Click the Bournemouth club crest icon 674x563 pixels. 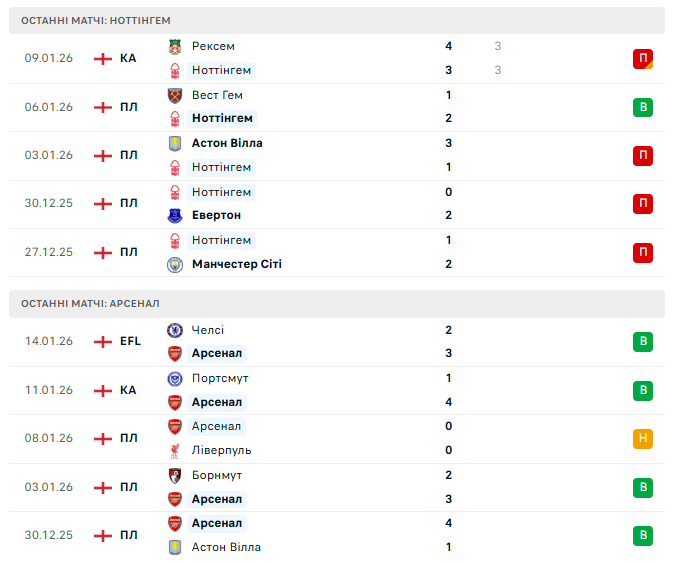(175, 475)
